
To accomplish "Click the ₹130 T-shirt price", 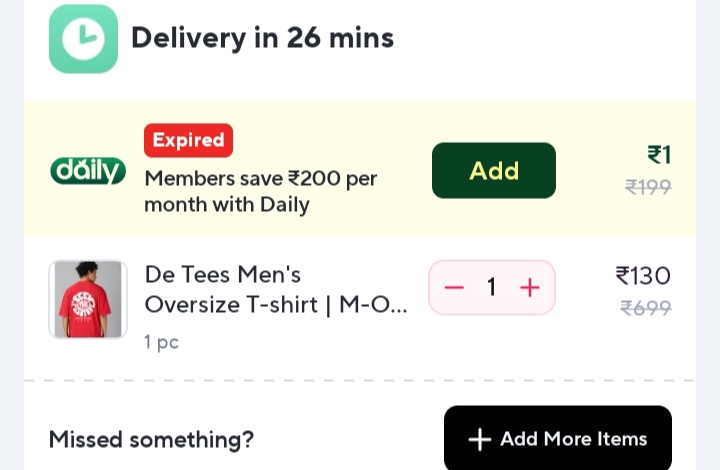I will coord(643,276).
